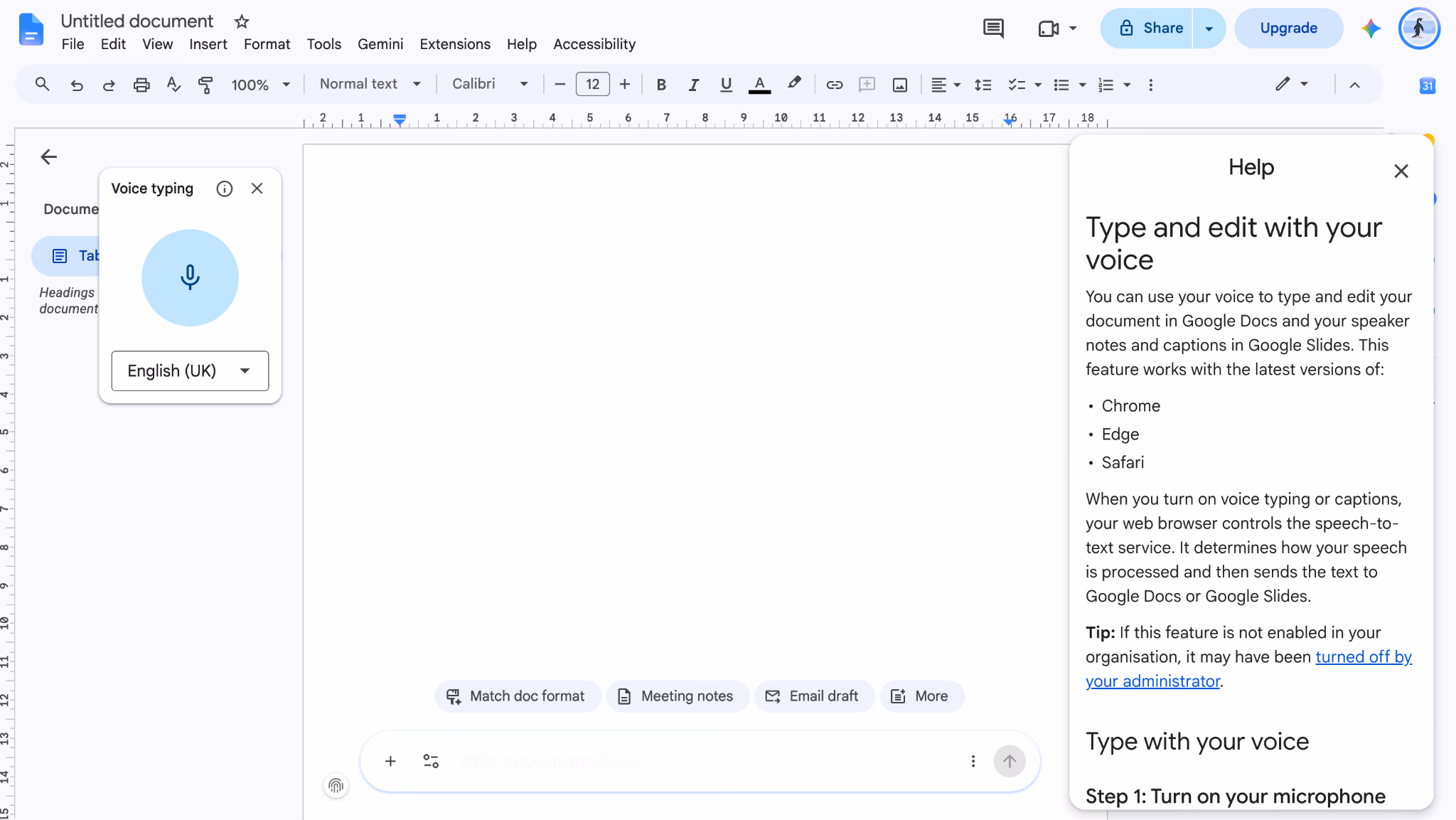Open the Gemini sparkle icon

[1371, 28]
